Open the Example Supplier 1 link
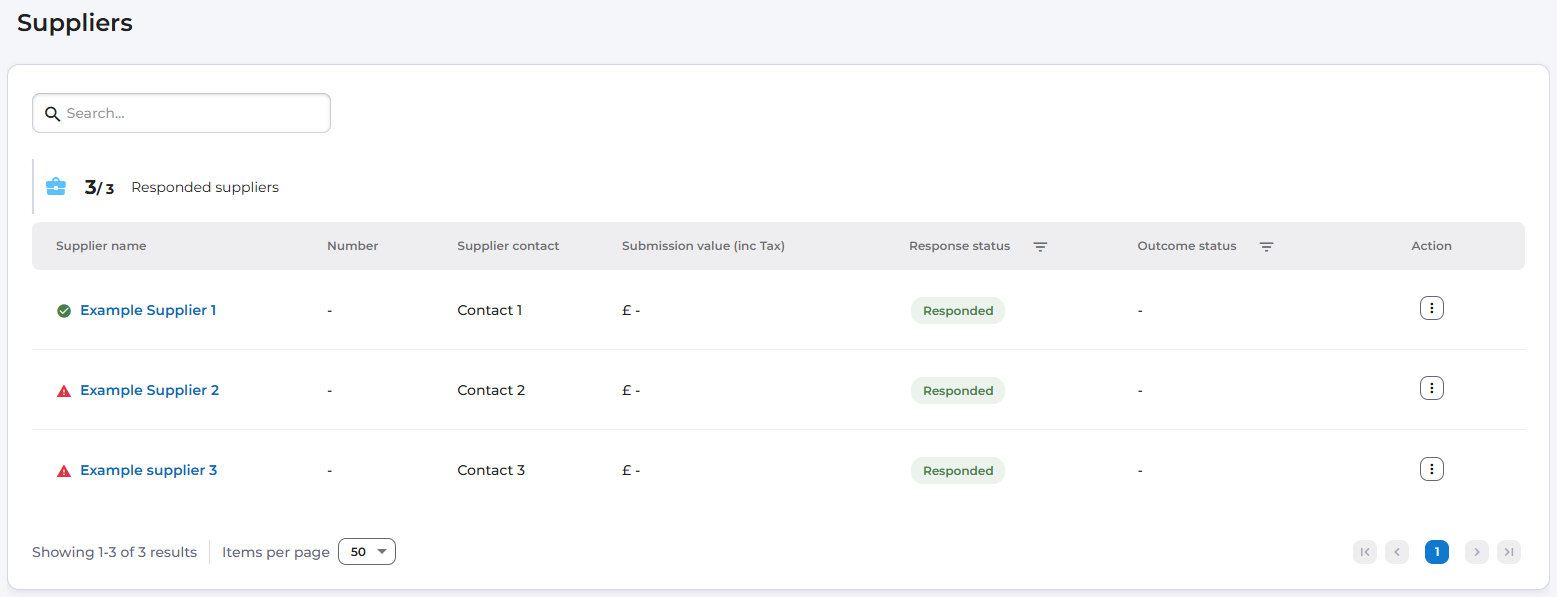The width and height of the screenshot is (1557, 597). pos(148,310)
